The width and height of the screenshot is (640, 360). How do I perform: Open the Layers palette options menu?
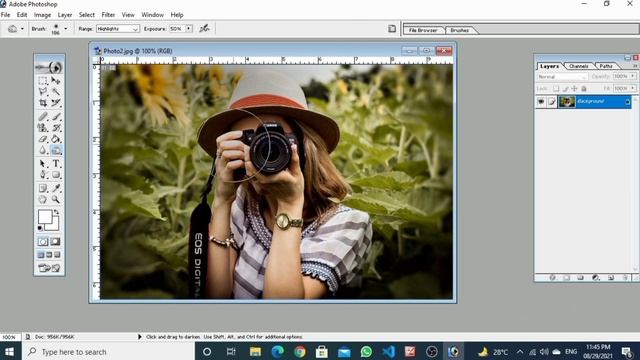pyautogui.click(x=635, y=66)
